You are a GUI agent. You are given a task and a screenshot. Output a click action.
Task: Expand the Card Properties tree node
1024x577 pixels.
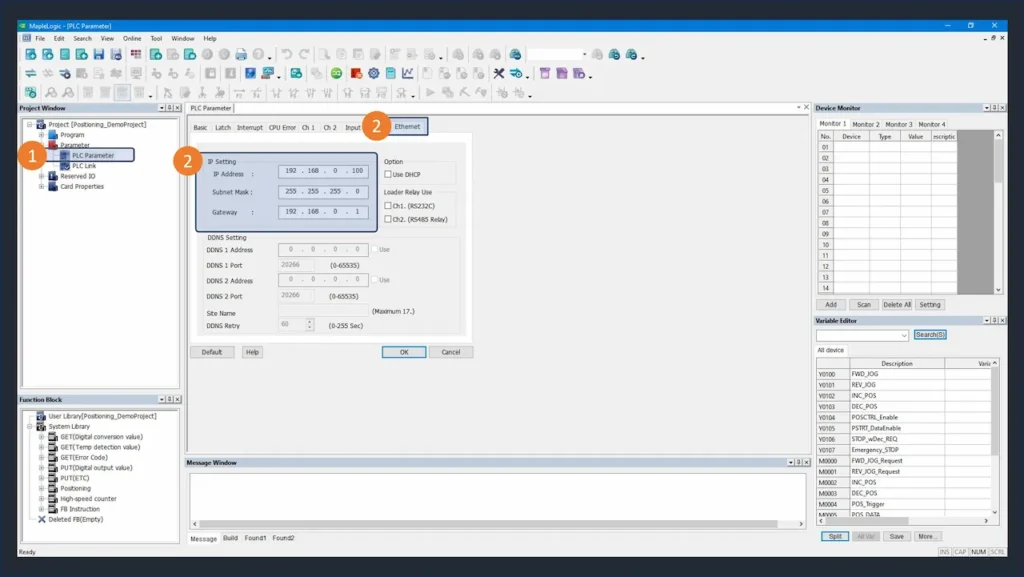click(x=42, y=186)
